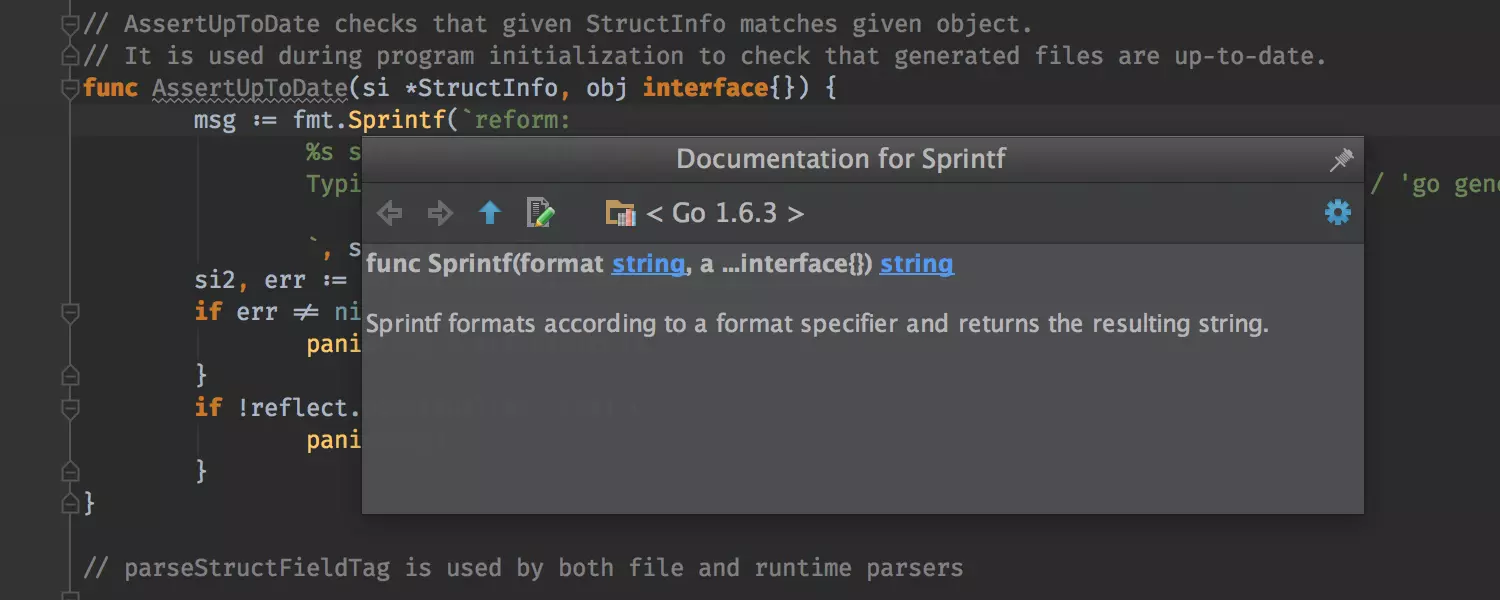The height and width of the screenshot is (600, 1500).
Task: Toggle fold on AssertUpToDate comment's first line
Action: pos(70,24)
